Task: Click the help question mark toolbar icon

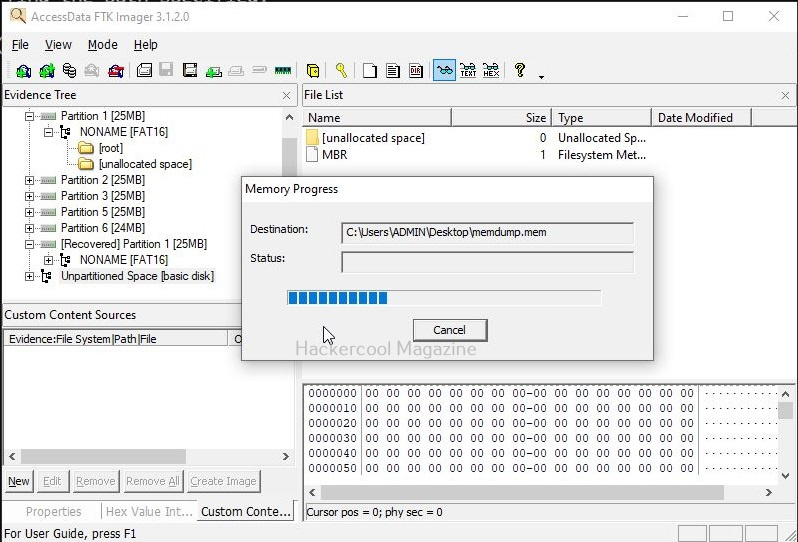Action: click(x=519, y=70)
